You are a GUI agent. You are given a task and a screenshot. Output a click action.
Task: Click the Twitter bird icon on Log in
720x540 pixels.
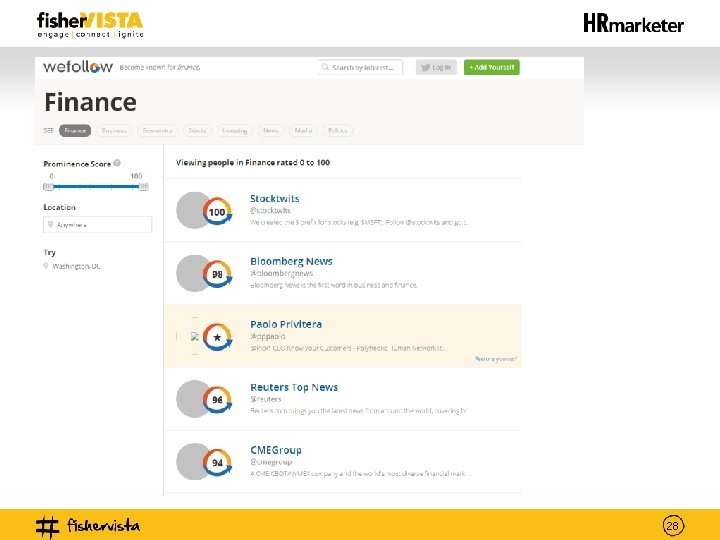(425, 68)
